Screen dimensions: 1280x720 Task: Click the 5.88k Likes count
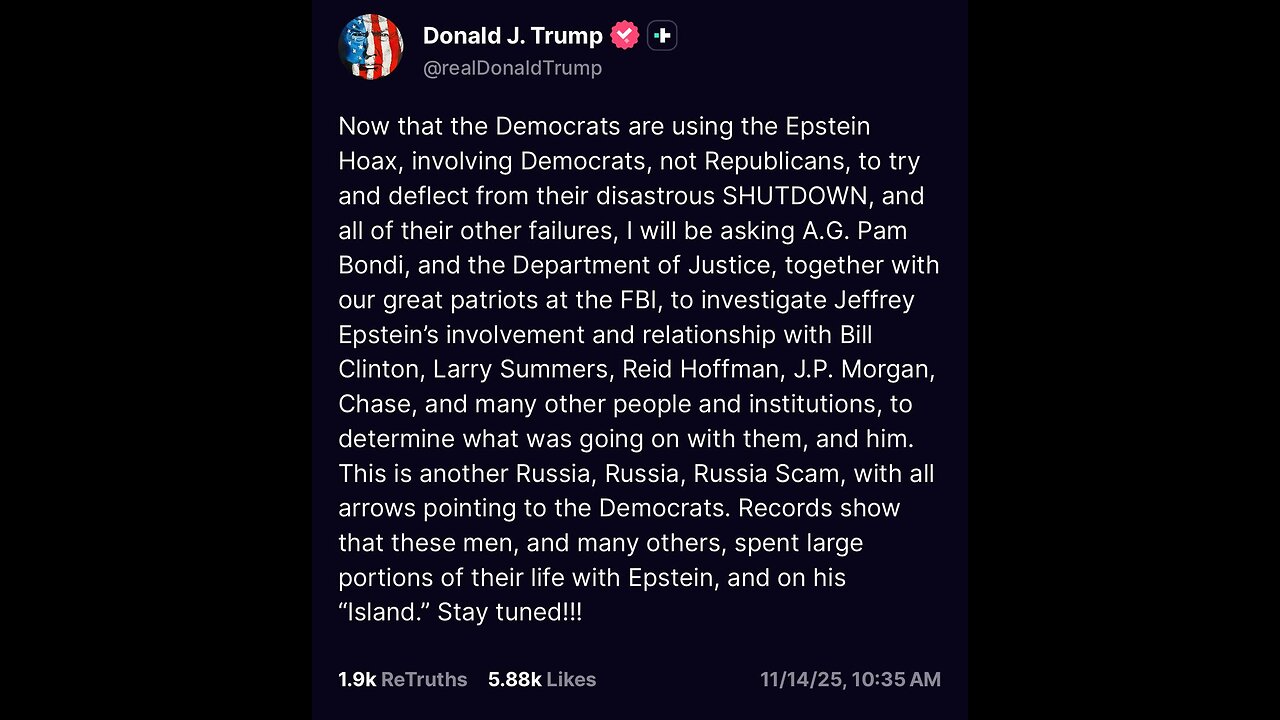pyautogui.click(x=541, y=679)
